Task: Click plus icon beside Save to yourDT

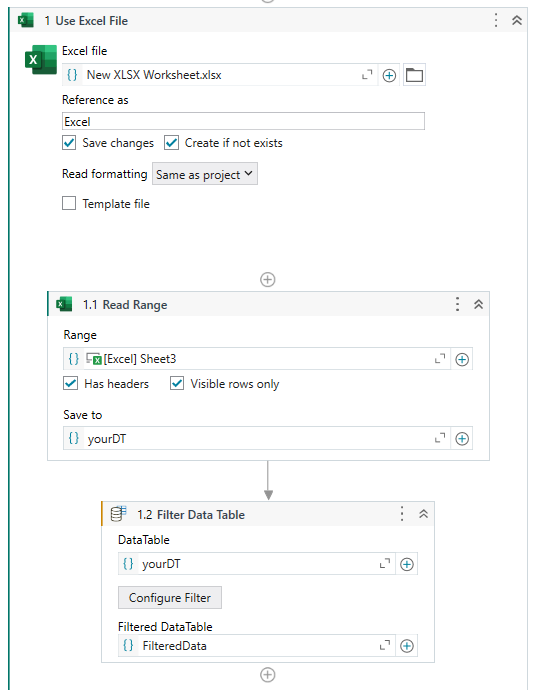Action: pyautogui.click(x=462, y=439)
